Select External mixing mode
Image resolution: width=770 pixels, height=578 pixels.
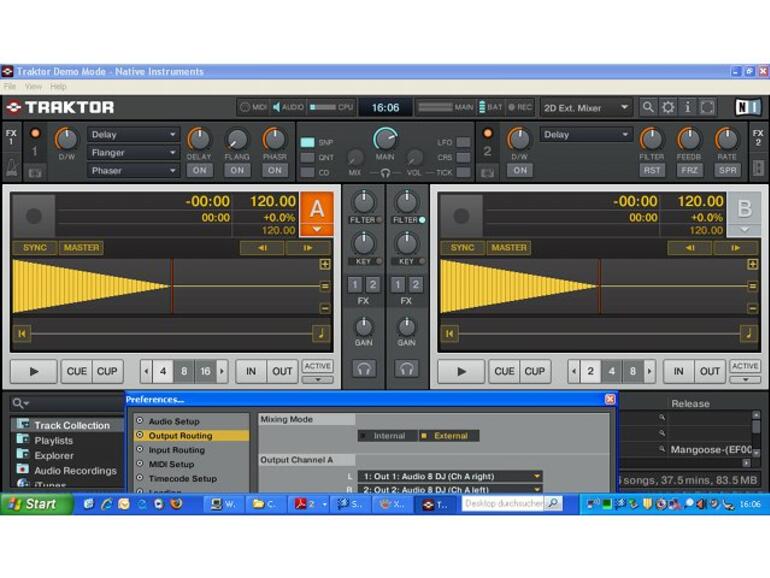pyautogui.click(x=450, y=436)
